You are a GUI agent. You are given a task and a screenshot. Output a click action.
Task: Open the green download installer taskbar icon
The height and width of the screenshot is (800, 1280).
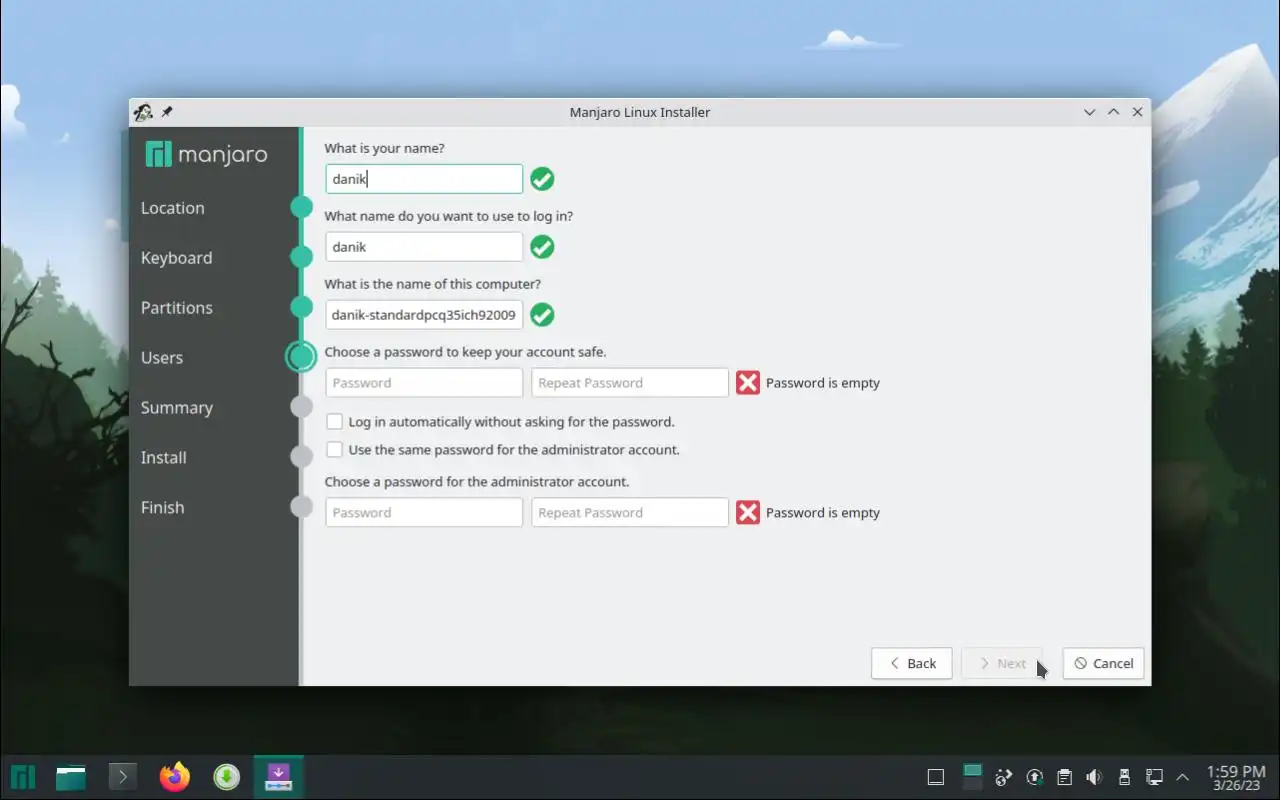click(x=227, y=777)
